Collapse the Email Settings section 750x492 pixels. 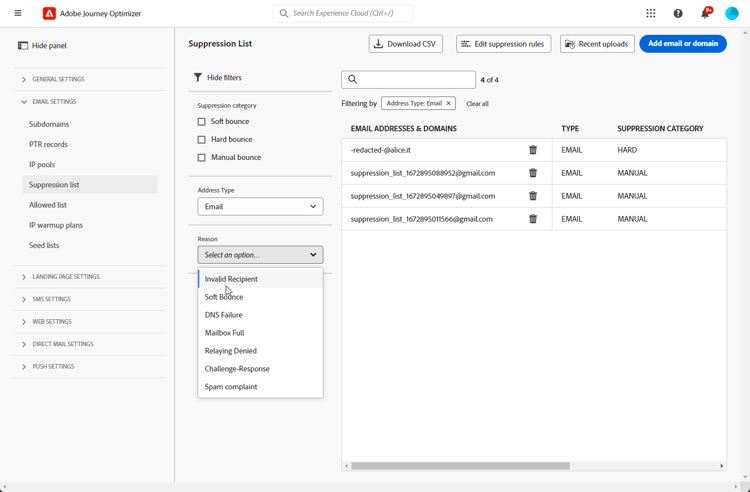[53, 102]
